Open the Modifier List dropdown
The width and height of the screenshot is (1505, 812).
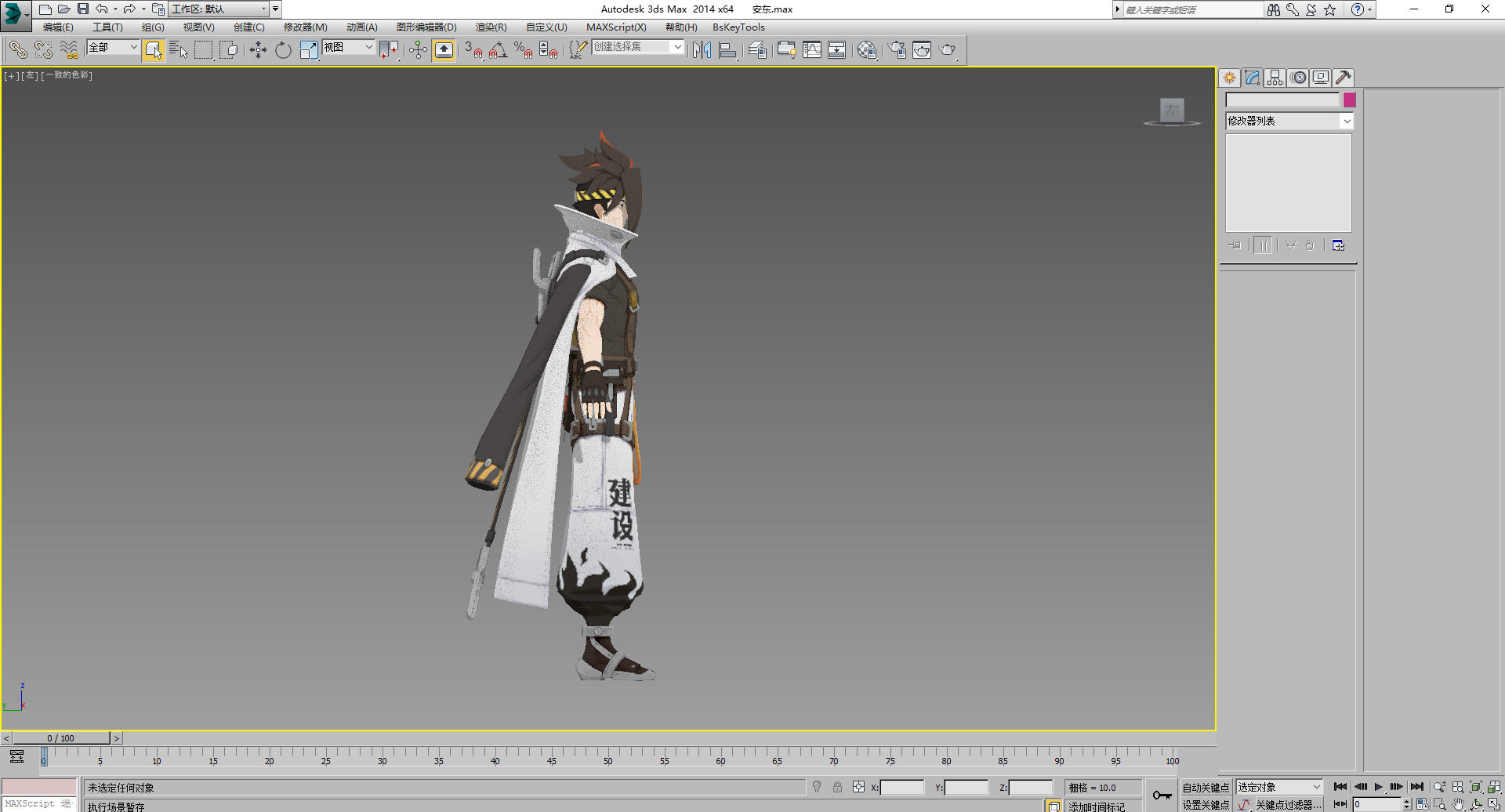coord(1289,121)
